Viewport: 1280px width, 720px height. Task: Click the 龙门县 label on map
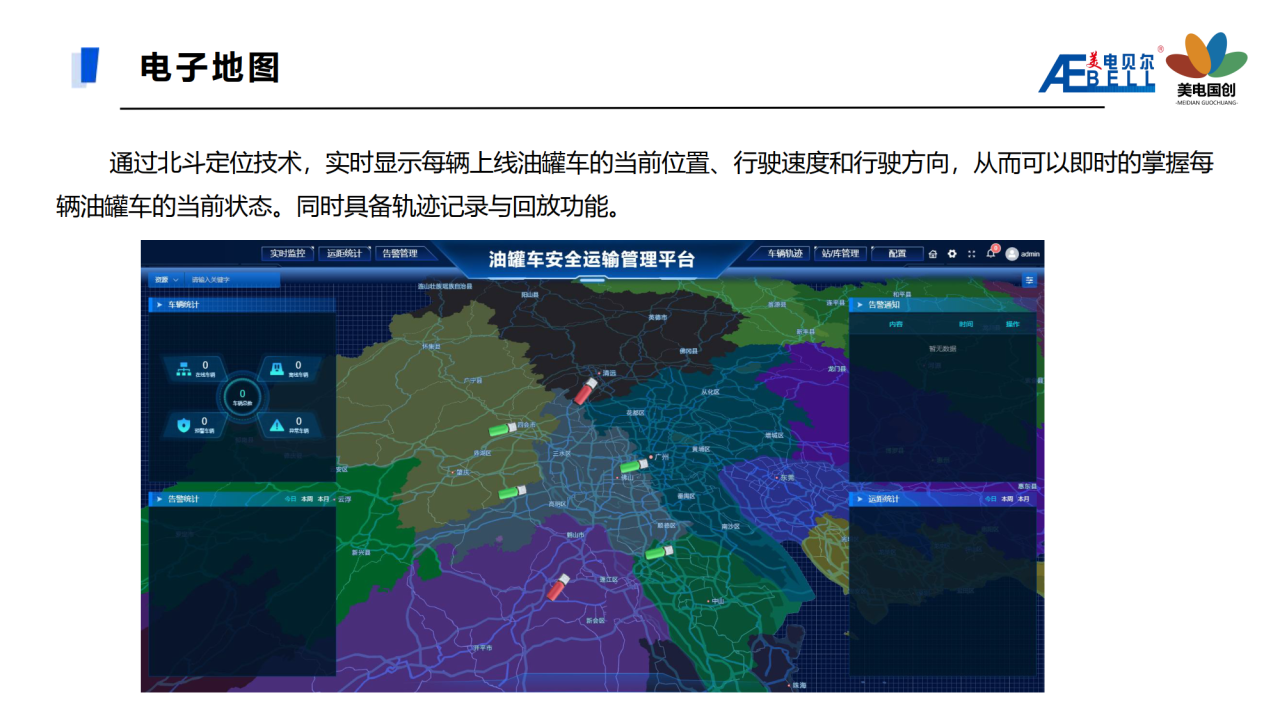tap(837, 368)
